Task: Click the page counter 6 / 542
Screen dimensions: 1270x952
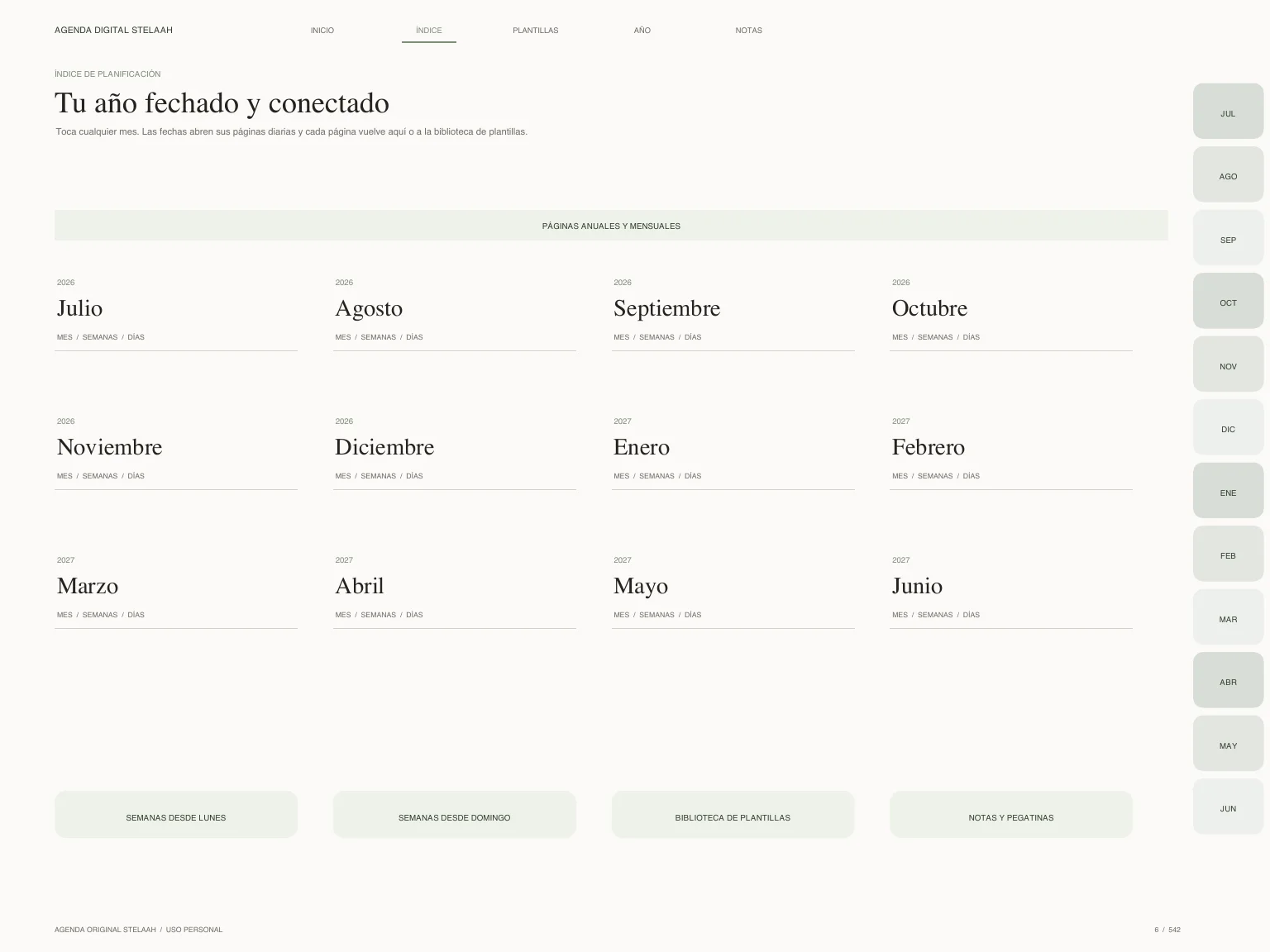Action: (x=1167, y=930)
